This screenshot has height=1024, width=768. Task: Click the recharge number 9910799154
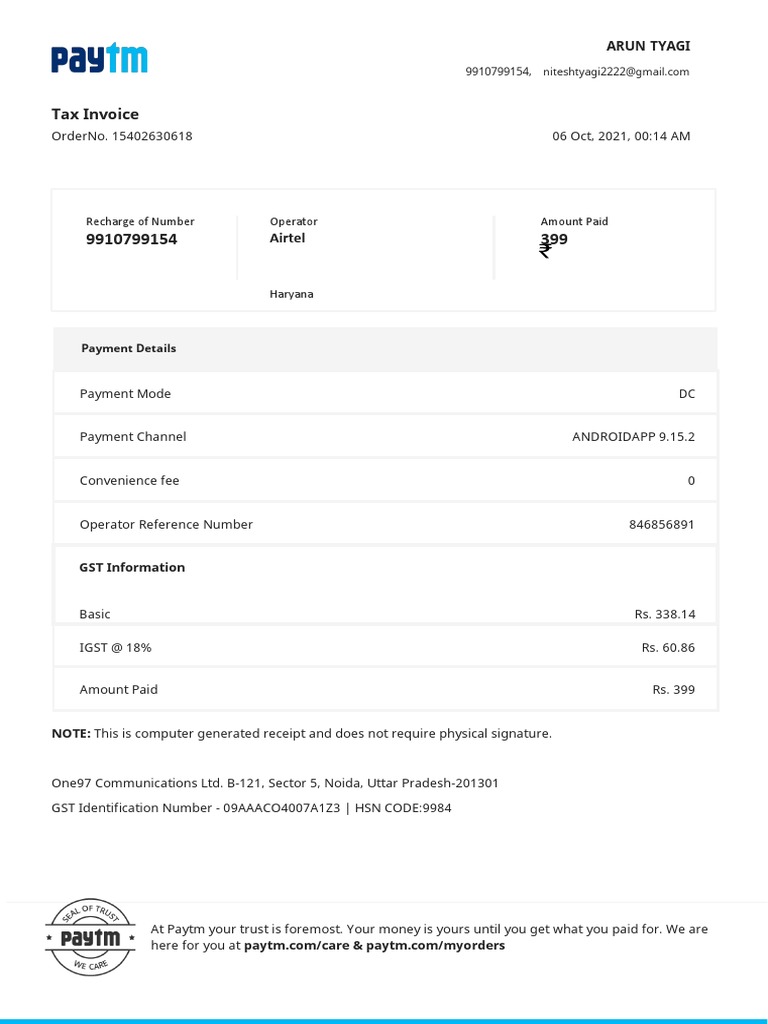point(131,240)
